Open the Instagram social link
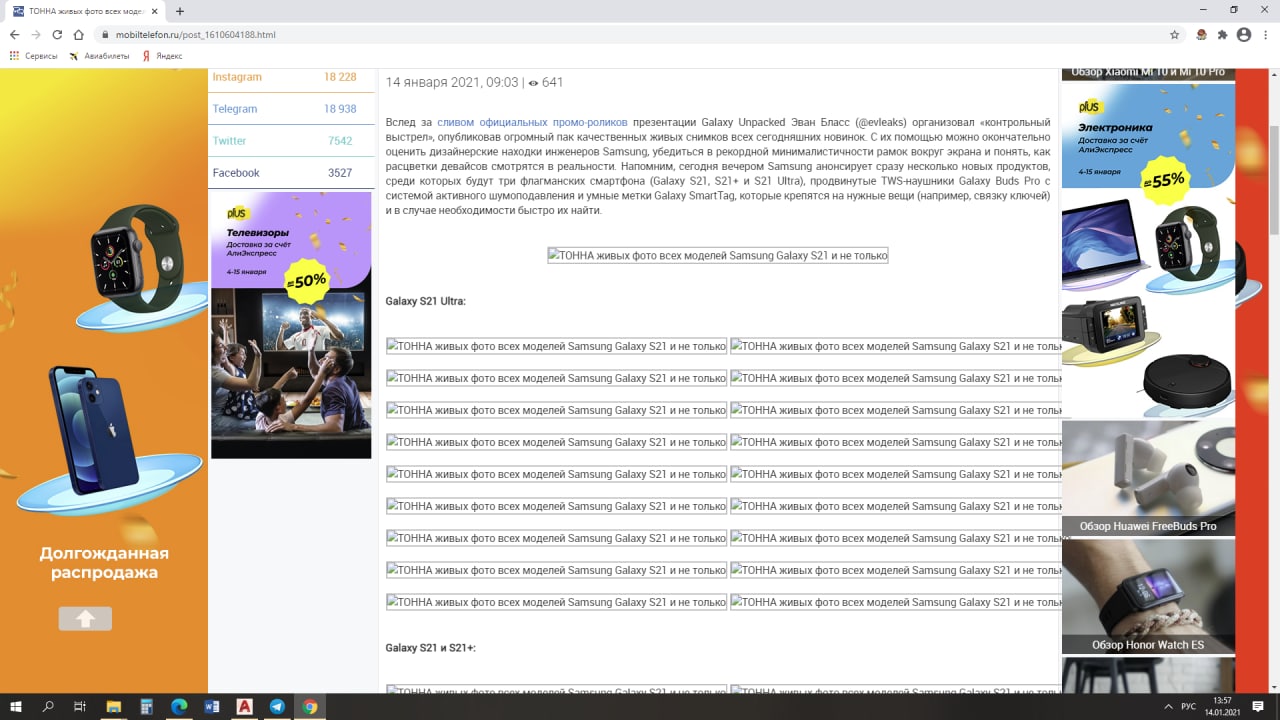The height and width of the screenshot is (720, 1280). click(x=237, y=77)
